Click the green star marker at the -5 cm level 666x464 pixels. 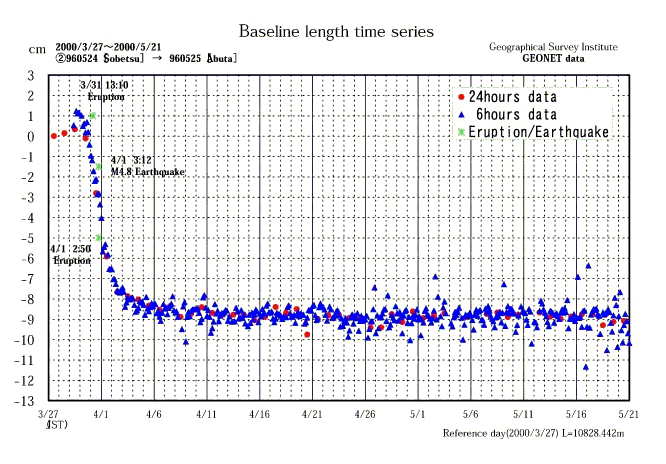click(99, 238)
